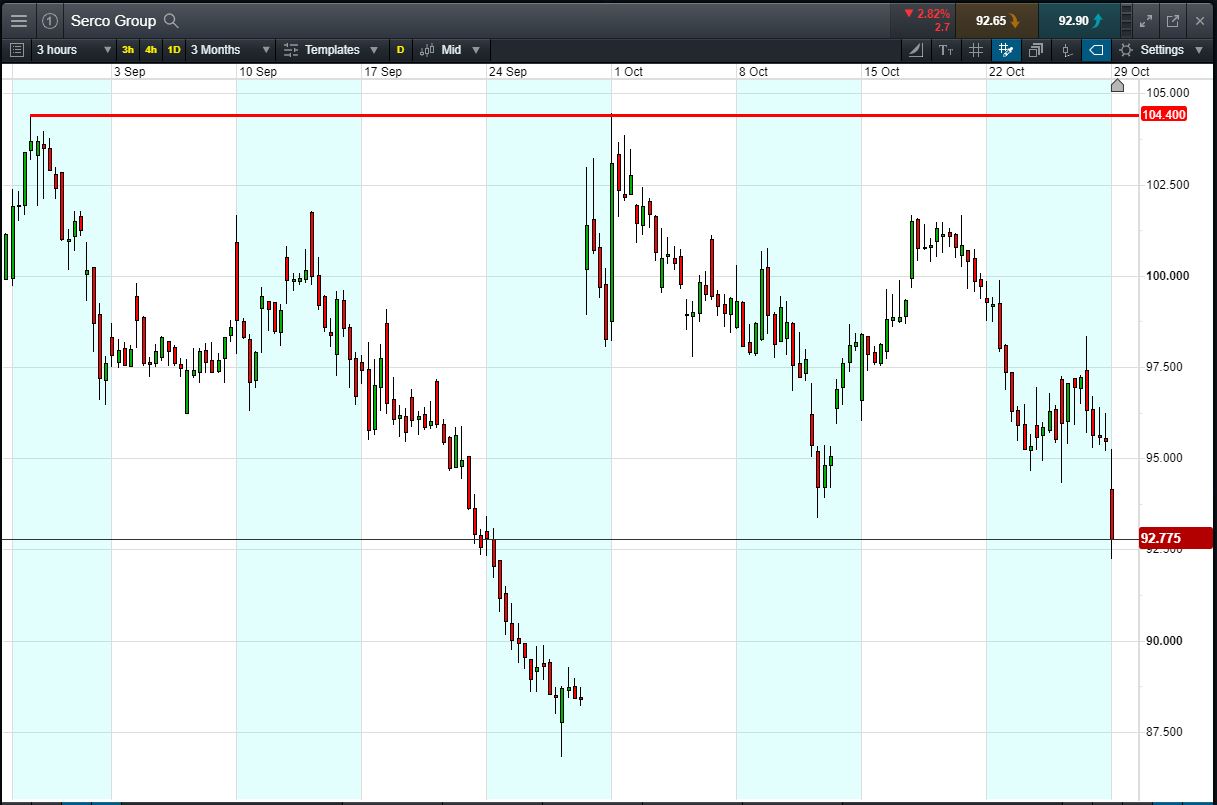The height and width of the screenshot is (805, 1217).
Task: Click the 100.000 price axis label
Action: coord(1166,276)
